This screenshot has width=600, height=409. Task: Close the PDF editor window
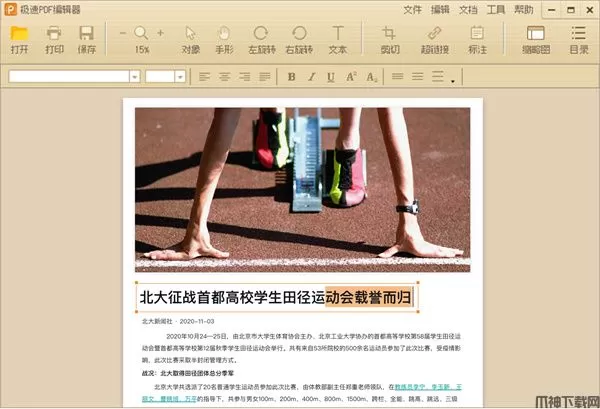pos(590,10)
